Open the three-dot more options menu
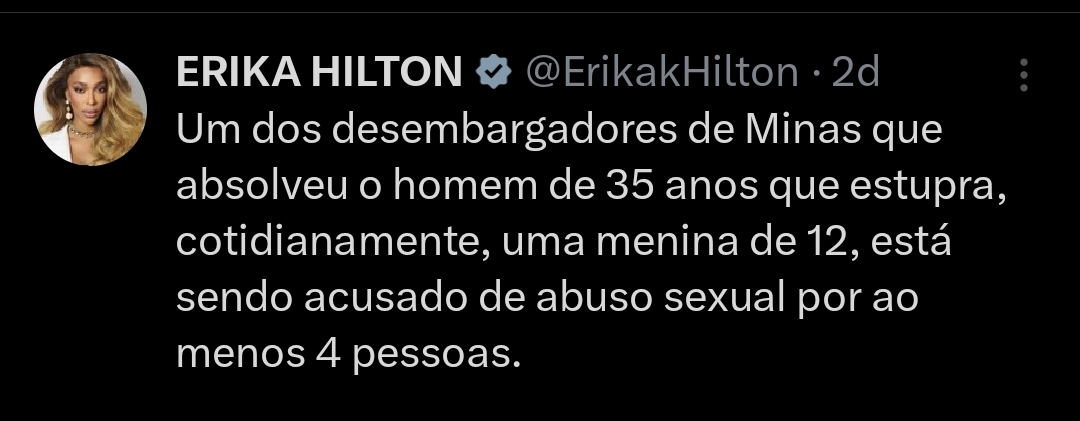The image size is (1080, 421). coord(1024,74)
